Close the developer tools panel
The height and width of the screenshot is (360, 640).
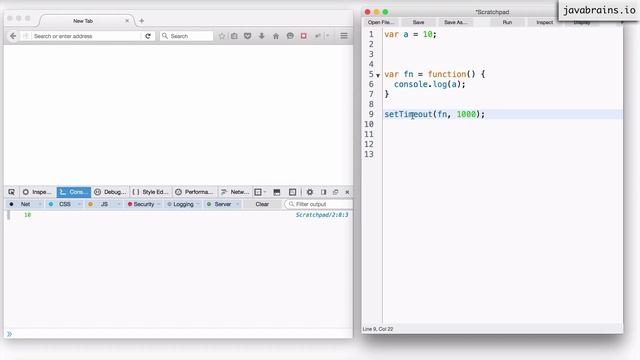(347, 192)
